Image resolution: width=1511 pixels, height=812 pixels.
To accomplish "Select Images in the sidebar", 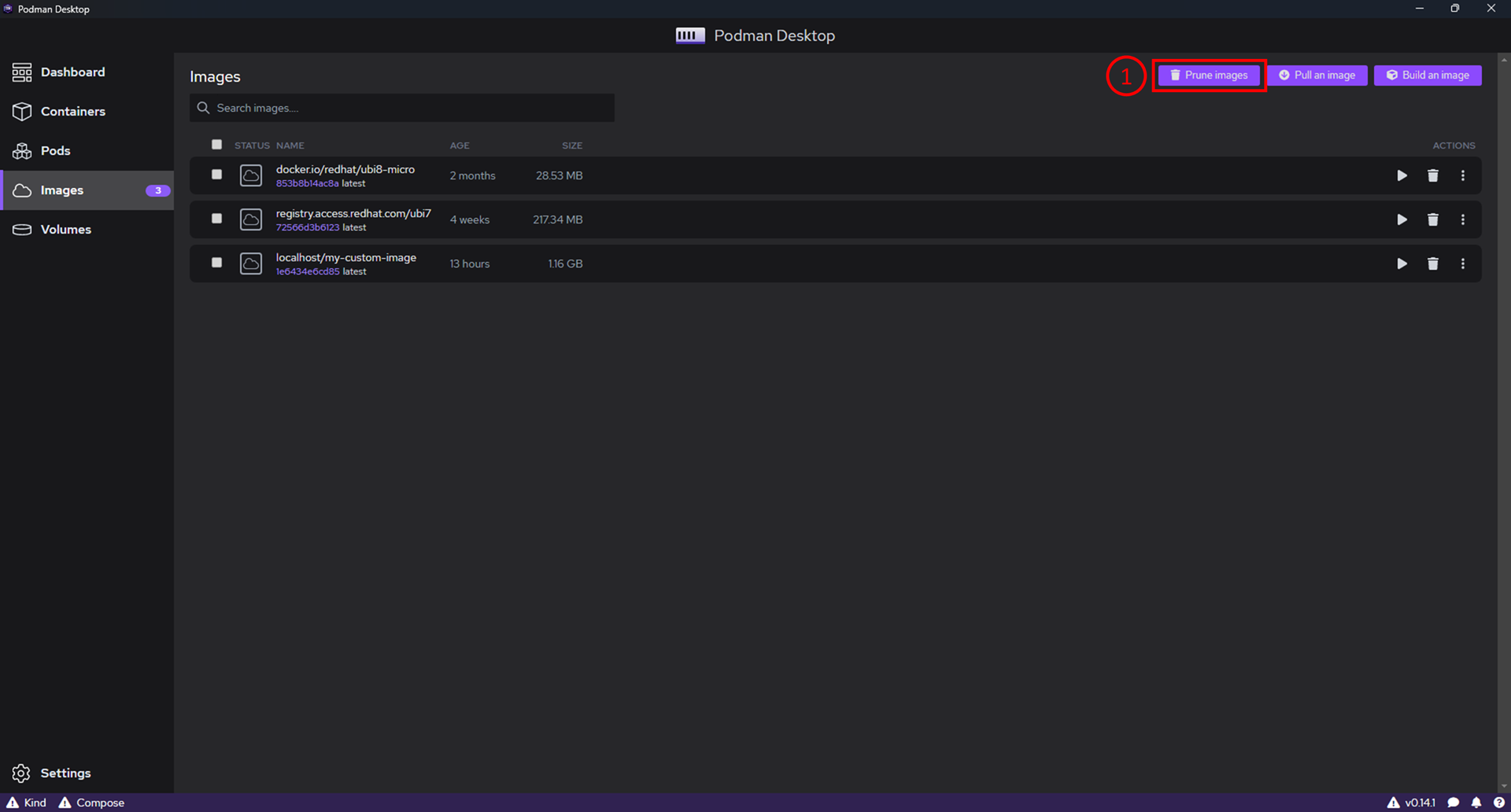I will (87, 190).
